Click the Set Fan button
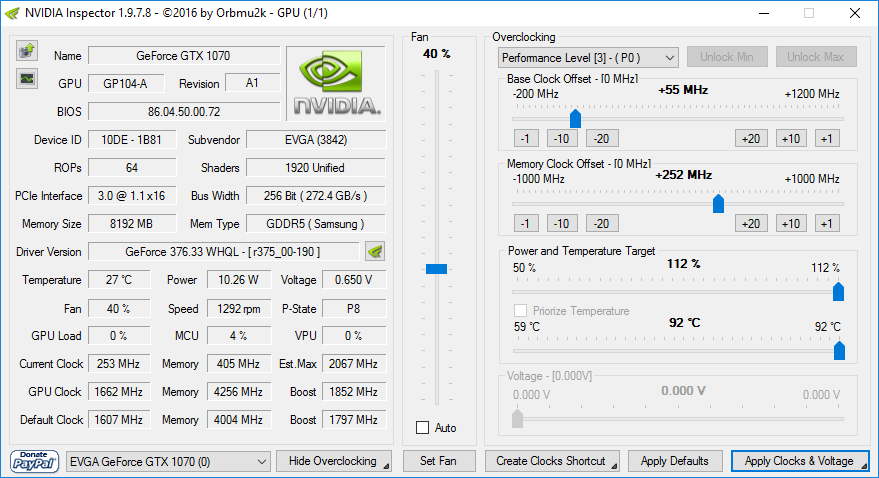The height and width of the screenshot is (478, 879). coord(439,461)
